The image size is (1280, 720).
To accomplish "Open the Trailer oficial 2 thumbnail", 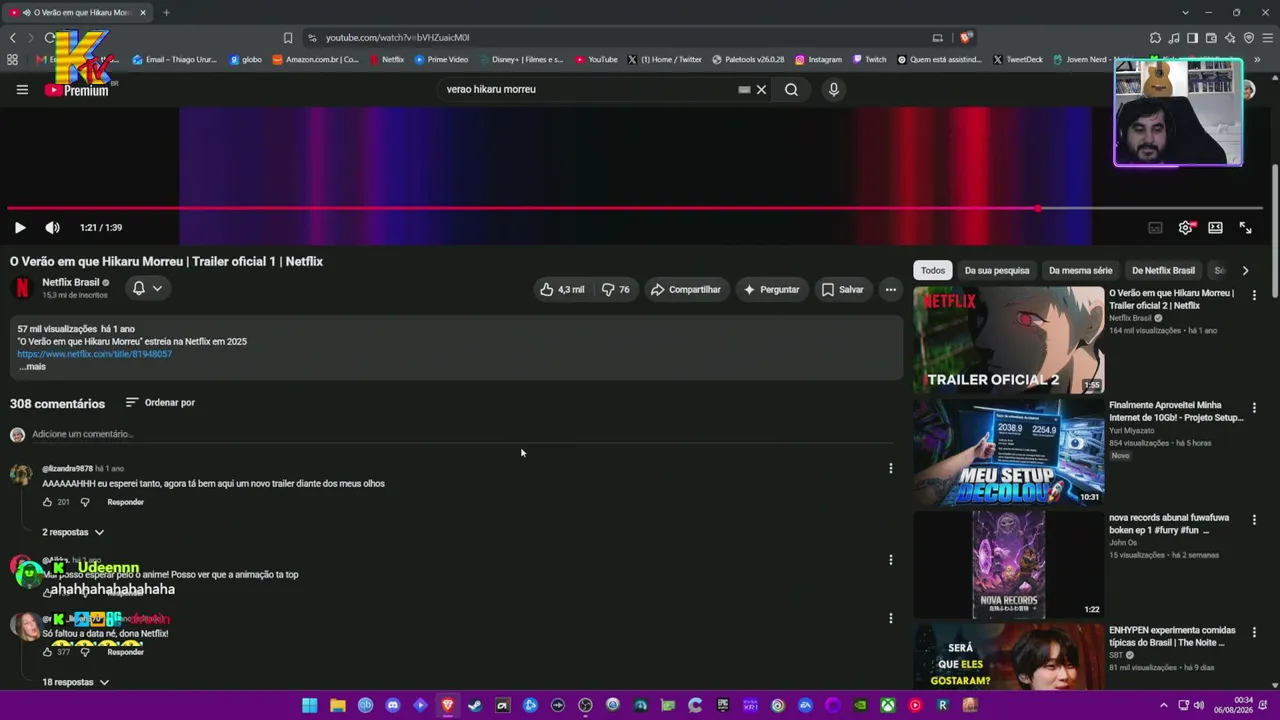I will point(1008,340).
